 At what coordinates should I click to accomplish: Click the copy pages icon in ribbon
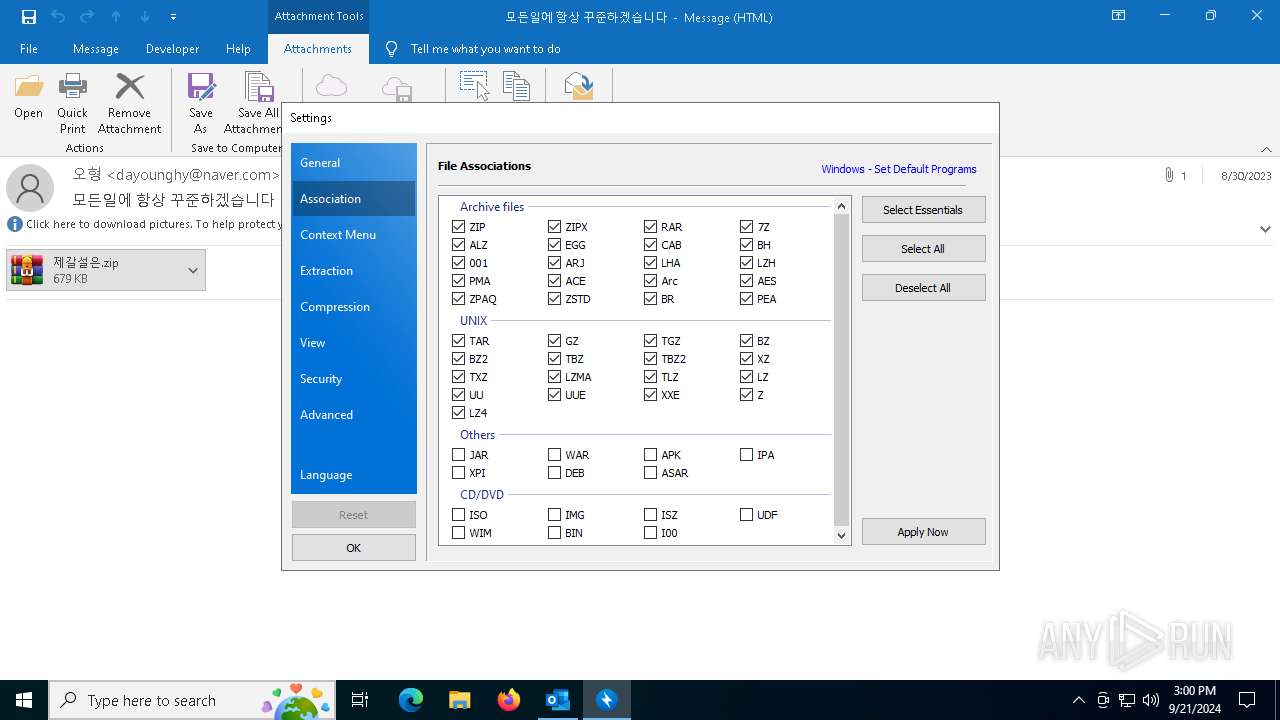(516, 86)
